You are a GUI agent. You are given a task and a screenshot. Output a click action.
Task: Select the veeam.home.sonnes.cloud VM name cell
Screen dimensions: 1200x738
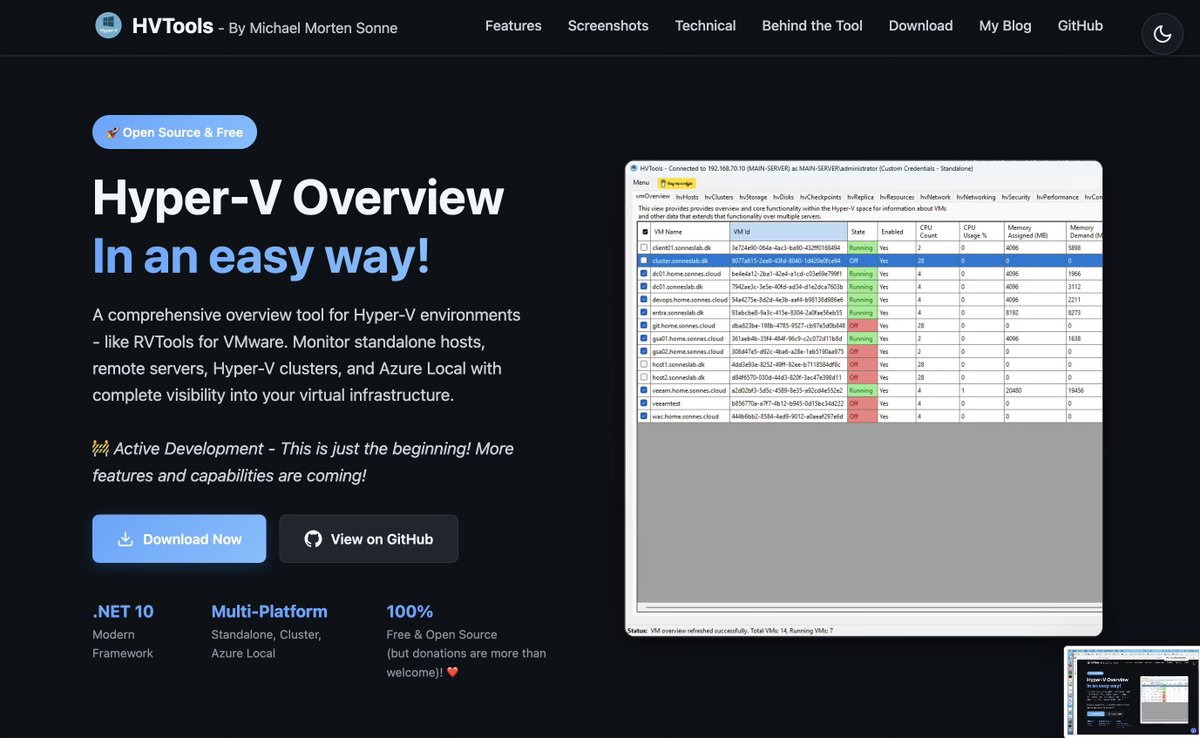point(690,390)
